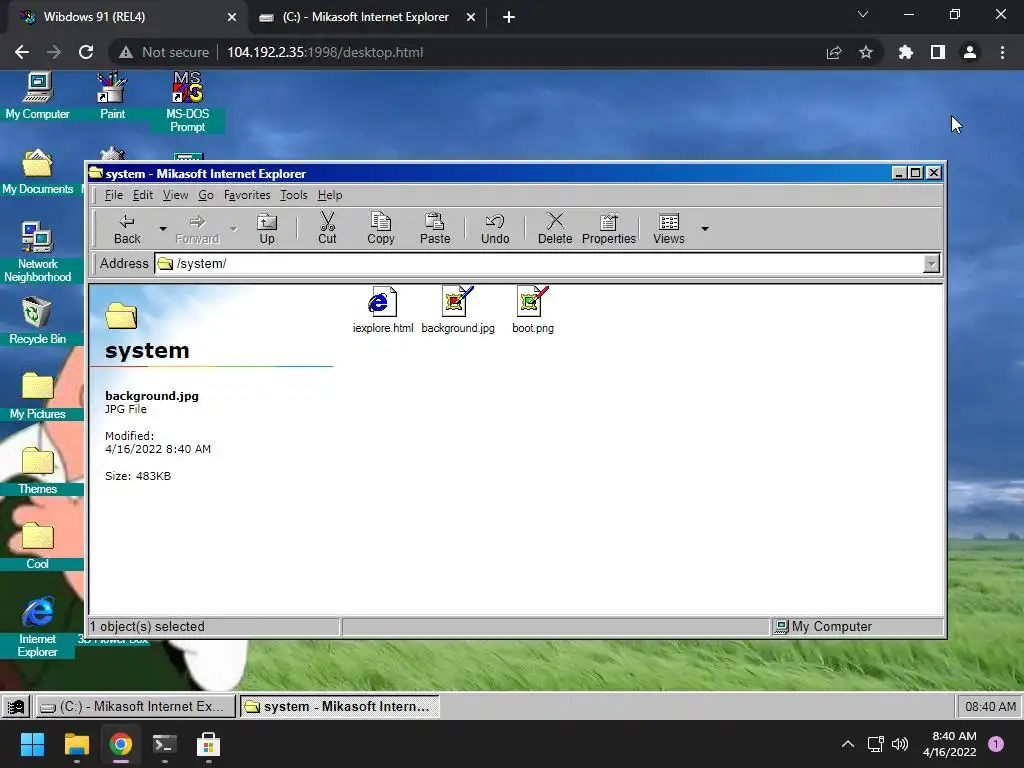Switch to (C:) Mikasoft Internet Explorer tab

[x=367, y=17]
